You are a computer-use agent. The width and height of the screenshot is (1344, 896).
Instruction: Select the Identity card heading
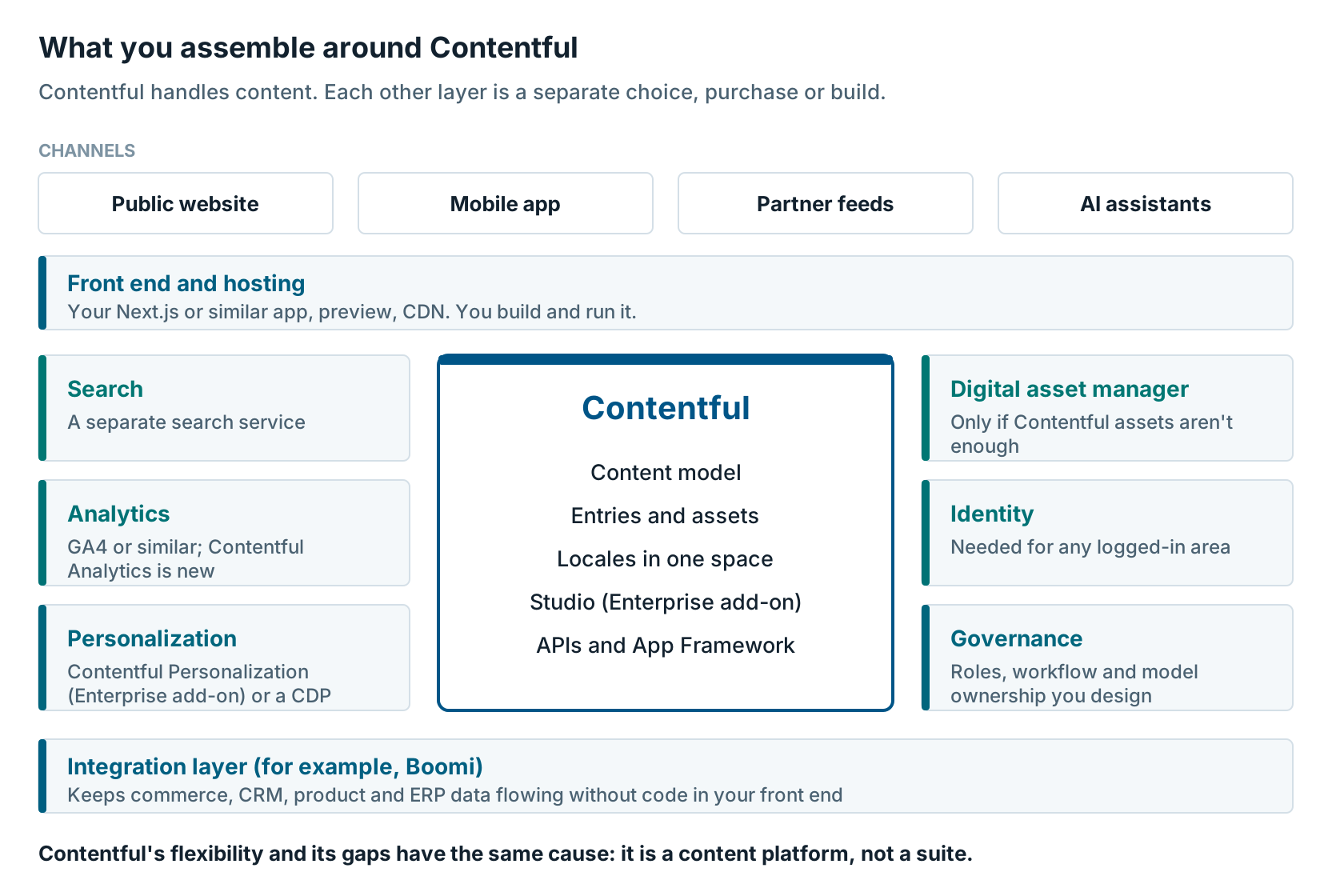pos(992,514)
